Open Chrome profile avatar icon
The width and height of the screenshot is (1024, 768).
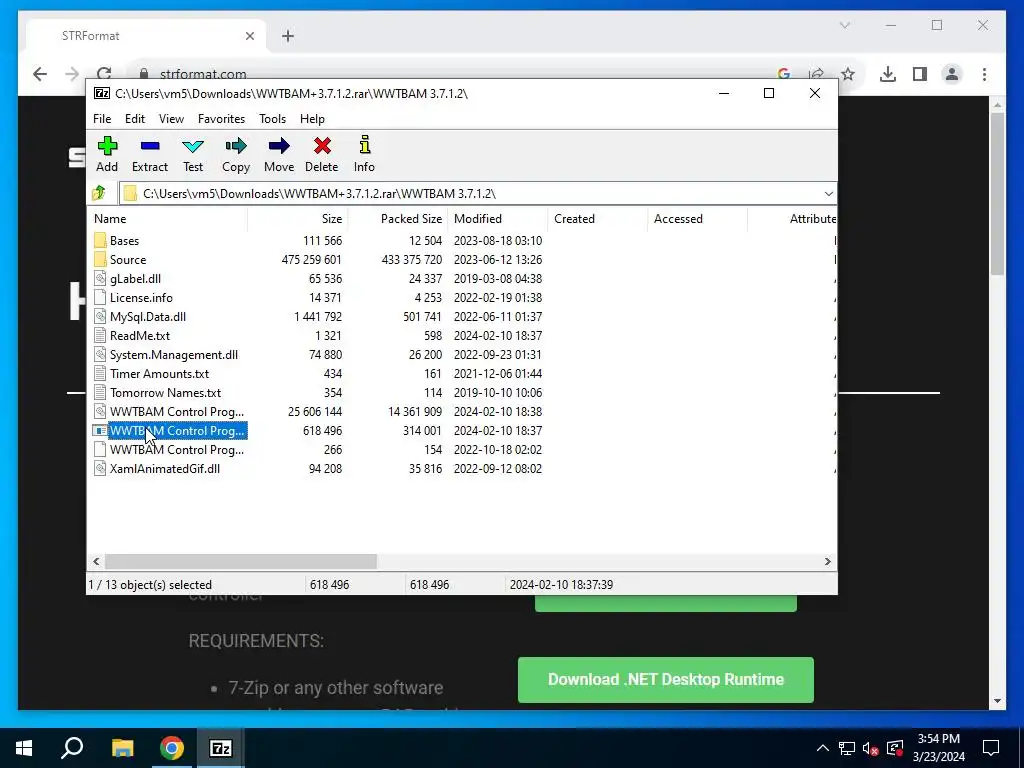(x=952, y=74)
